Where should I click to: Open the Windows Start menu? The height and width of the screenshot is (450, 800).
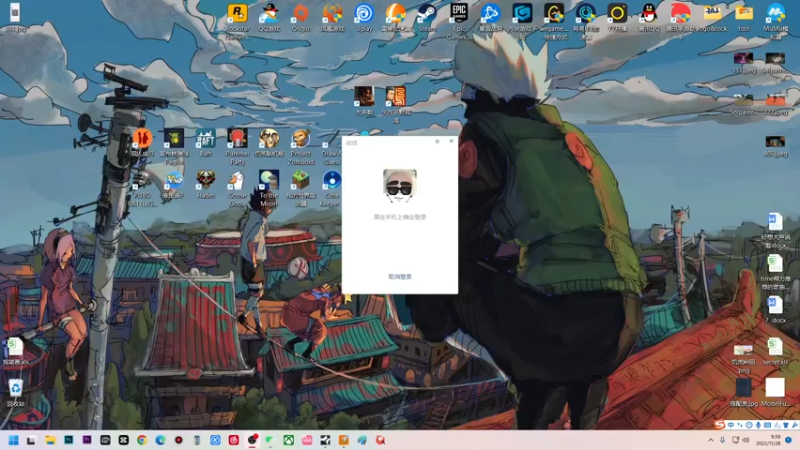[14, 440]
